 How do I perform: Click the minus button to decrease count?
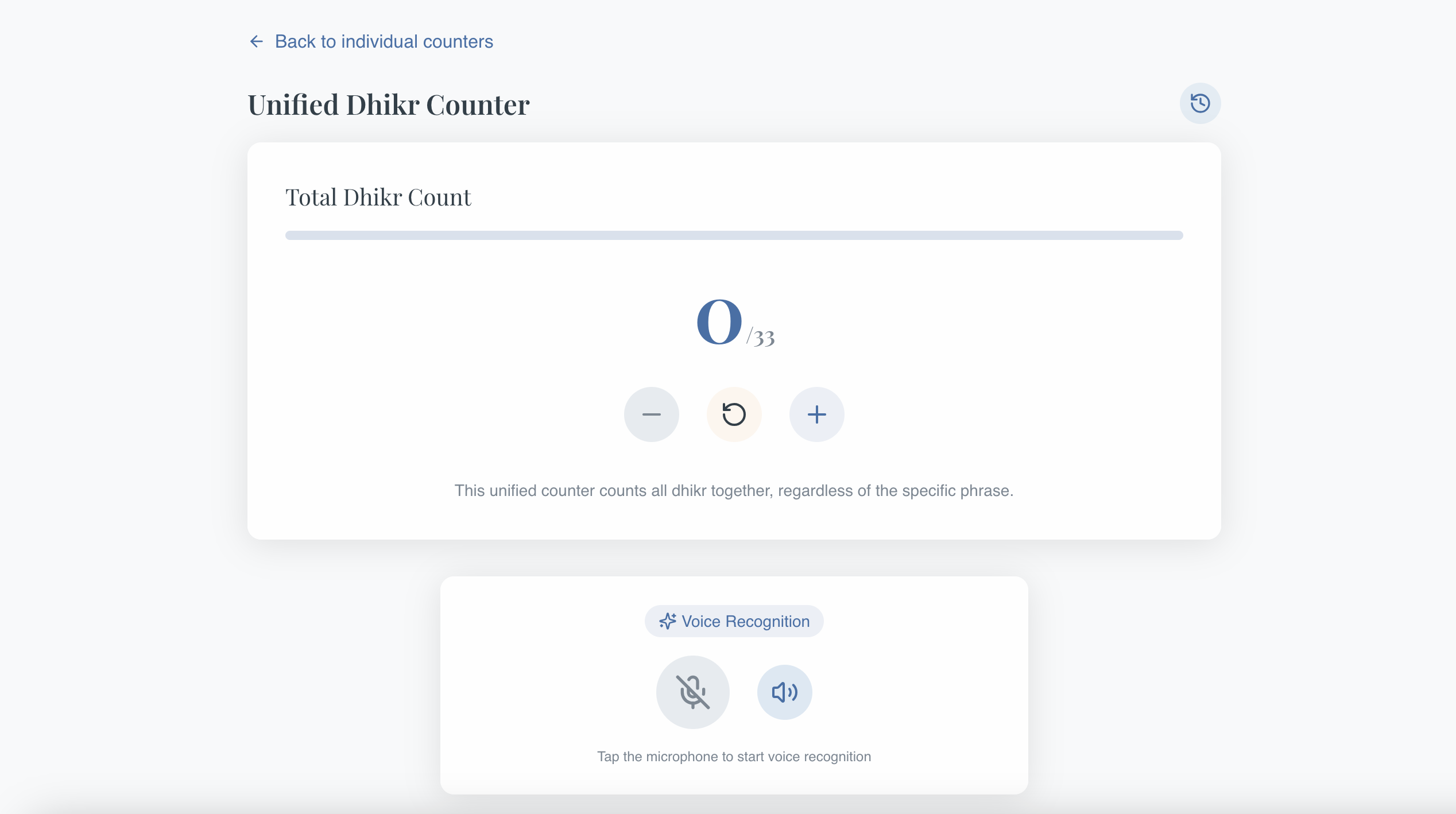pyautogui.click(x=652, y=414)
